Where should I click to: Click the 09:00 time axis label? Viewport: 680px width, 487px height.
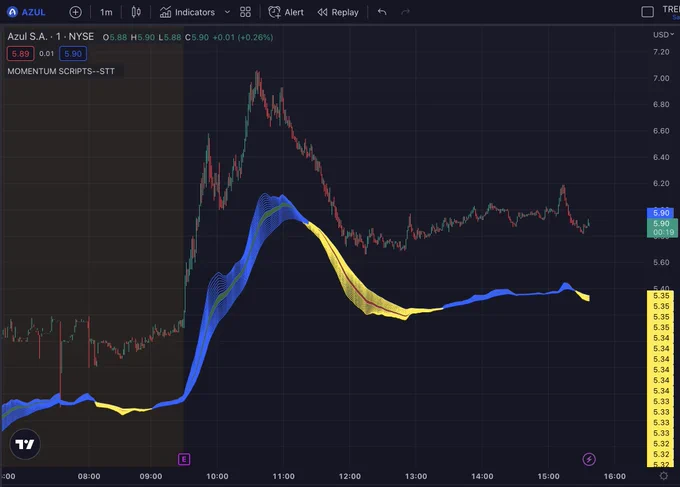click(x=151, y=476)
